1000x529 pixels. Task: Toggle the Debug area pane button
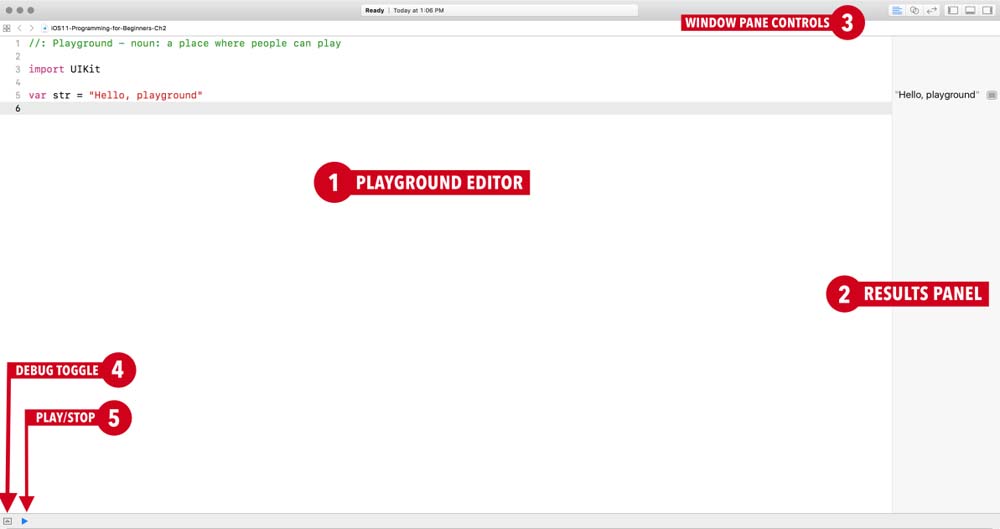click(970, 10)
